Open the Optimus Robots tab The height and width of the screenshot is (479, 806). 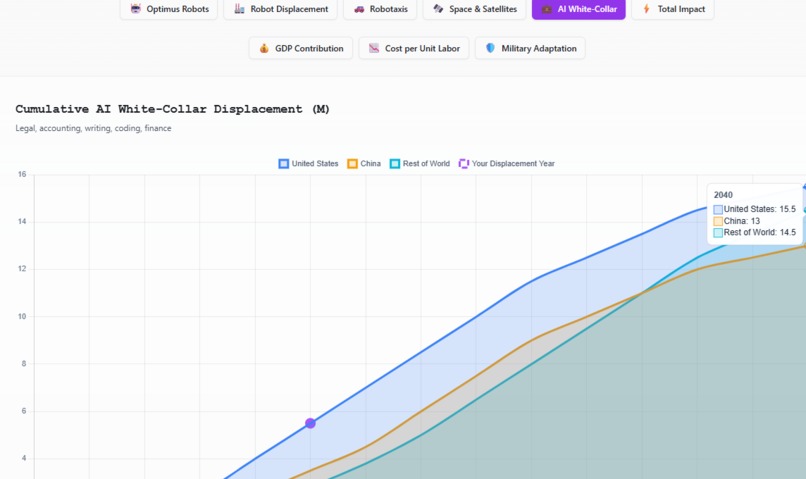point(169,9)
